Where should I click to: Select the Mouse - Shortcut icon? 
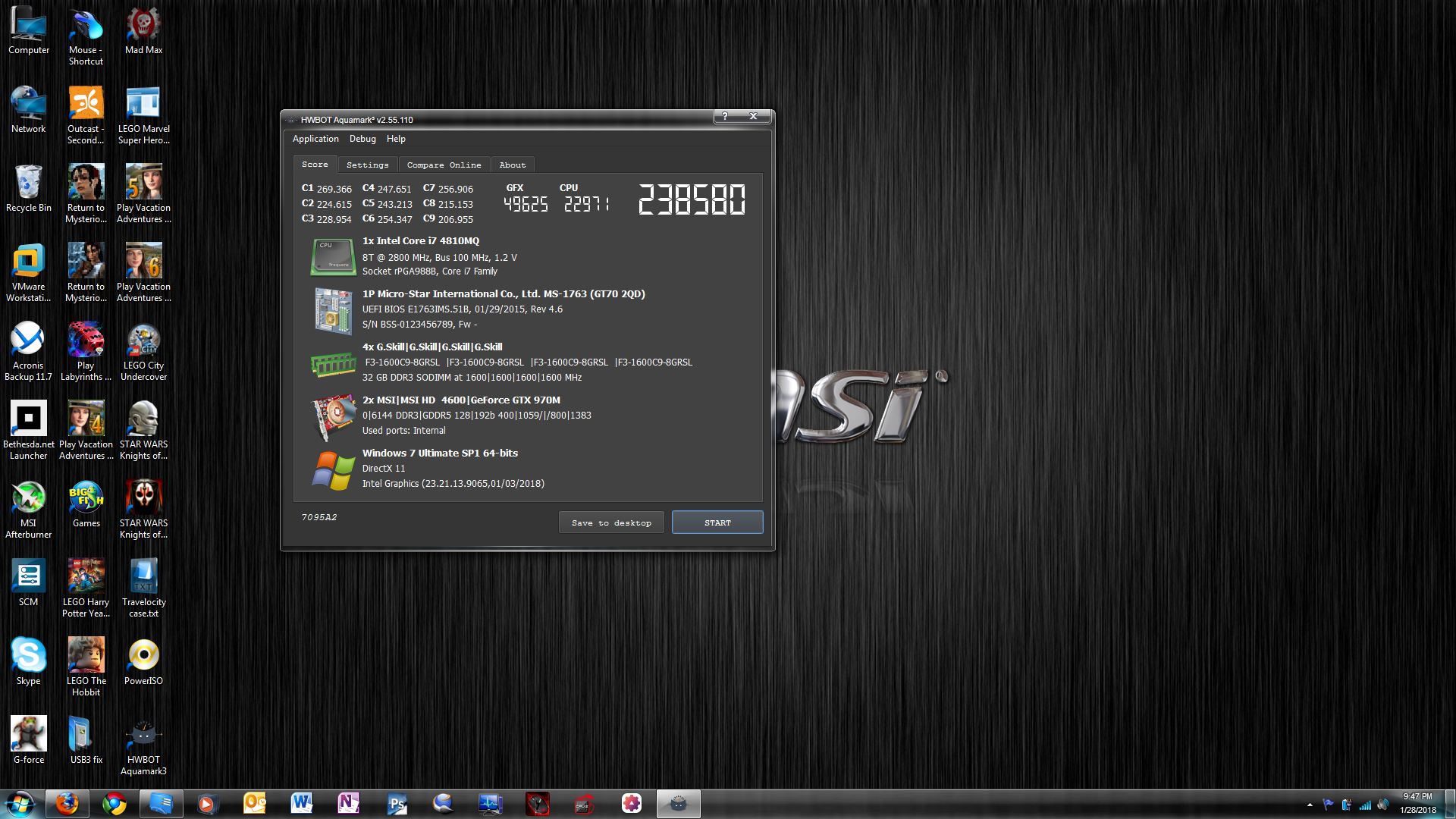tap(86, 36)
